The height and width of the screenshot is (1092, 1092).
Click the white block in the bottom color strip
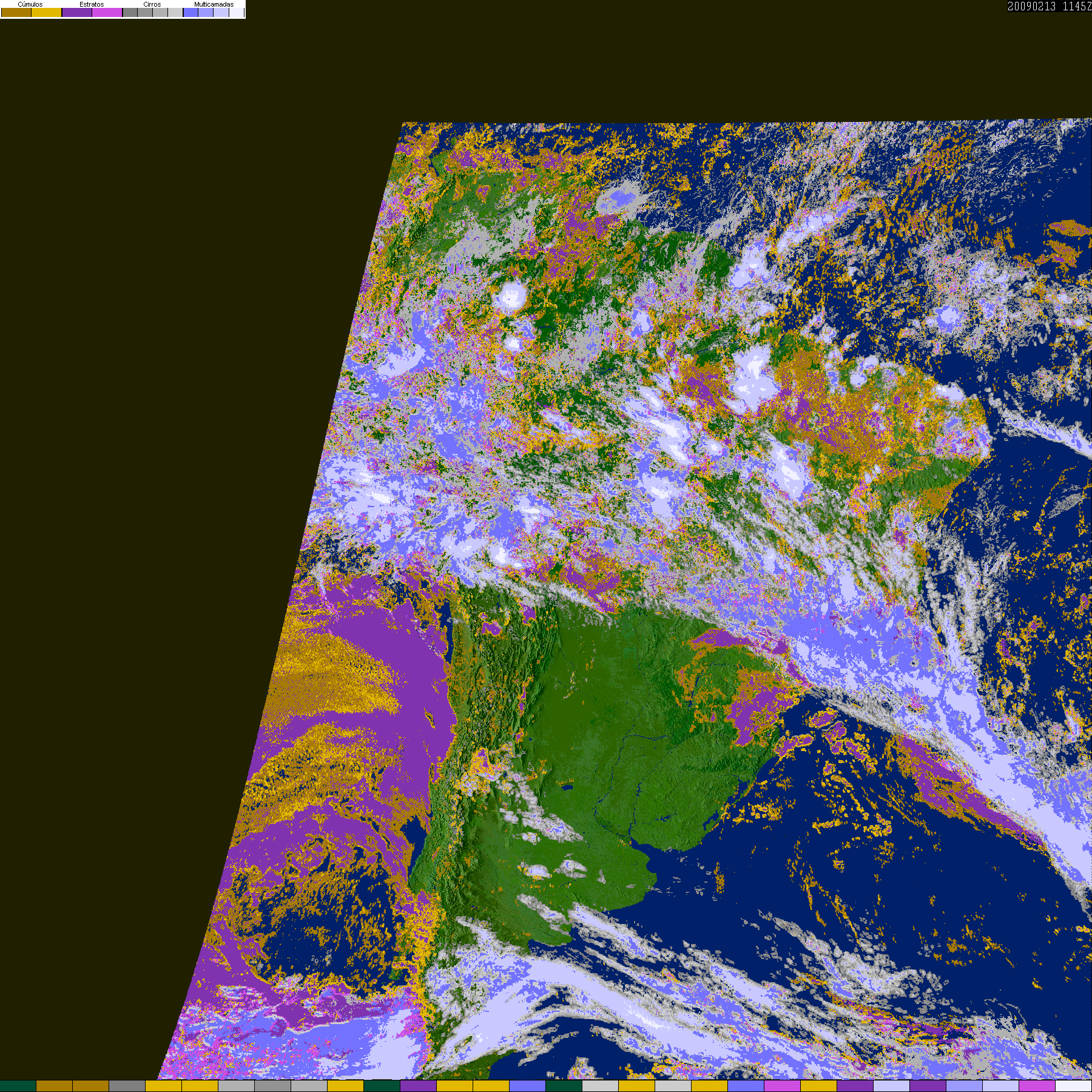coord(1074,1086)
